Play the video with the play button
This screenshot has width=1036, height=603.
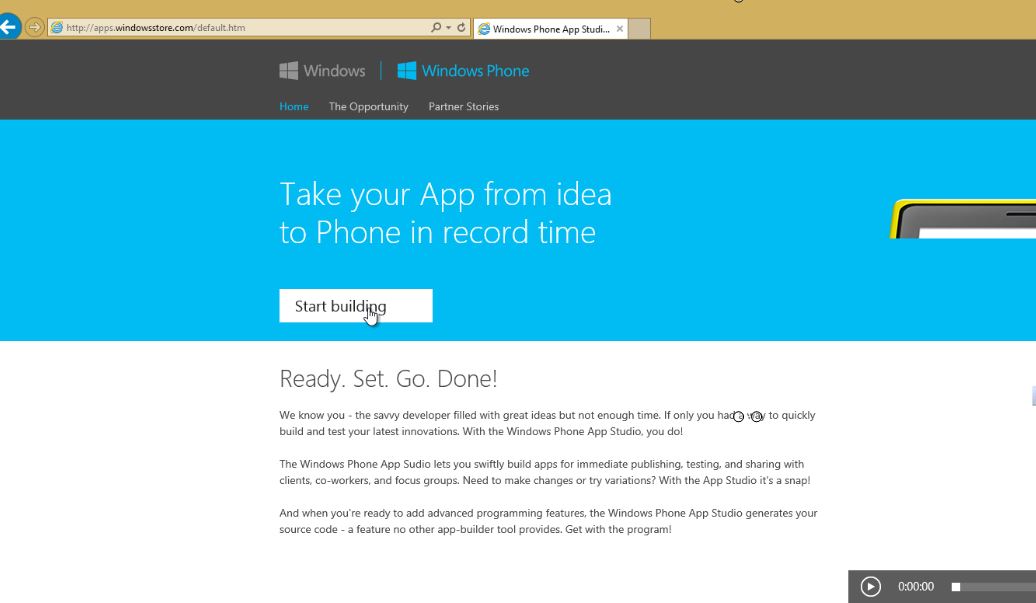tap(871, 586)
